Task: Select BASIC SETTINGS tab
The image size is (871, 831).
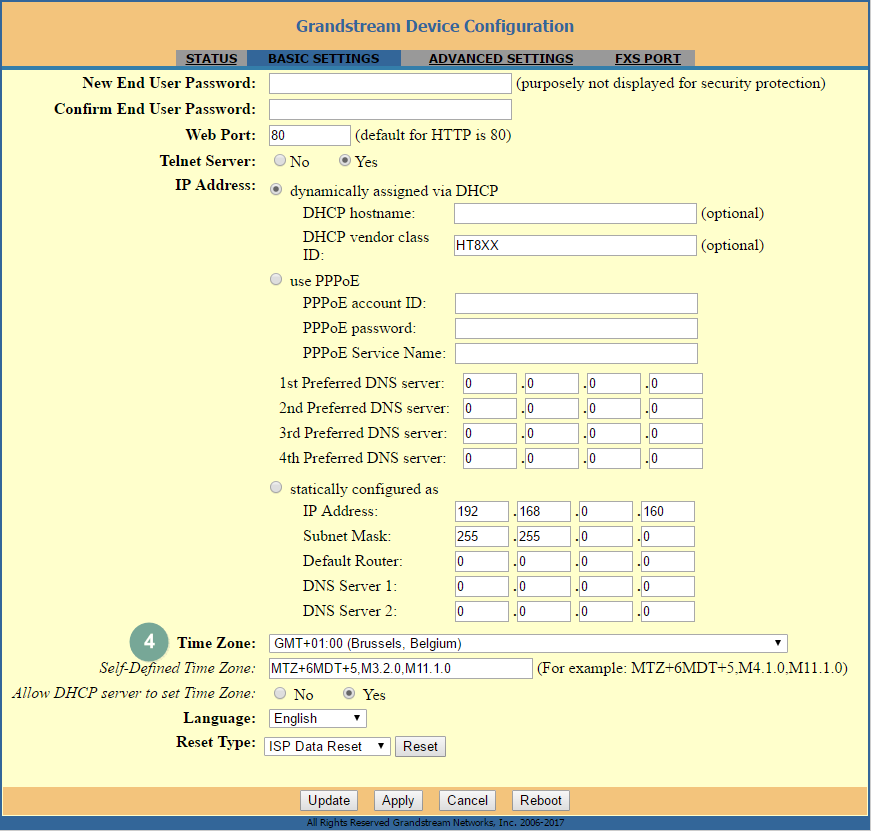Action: pyautogui.click(x=323, y=59)
